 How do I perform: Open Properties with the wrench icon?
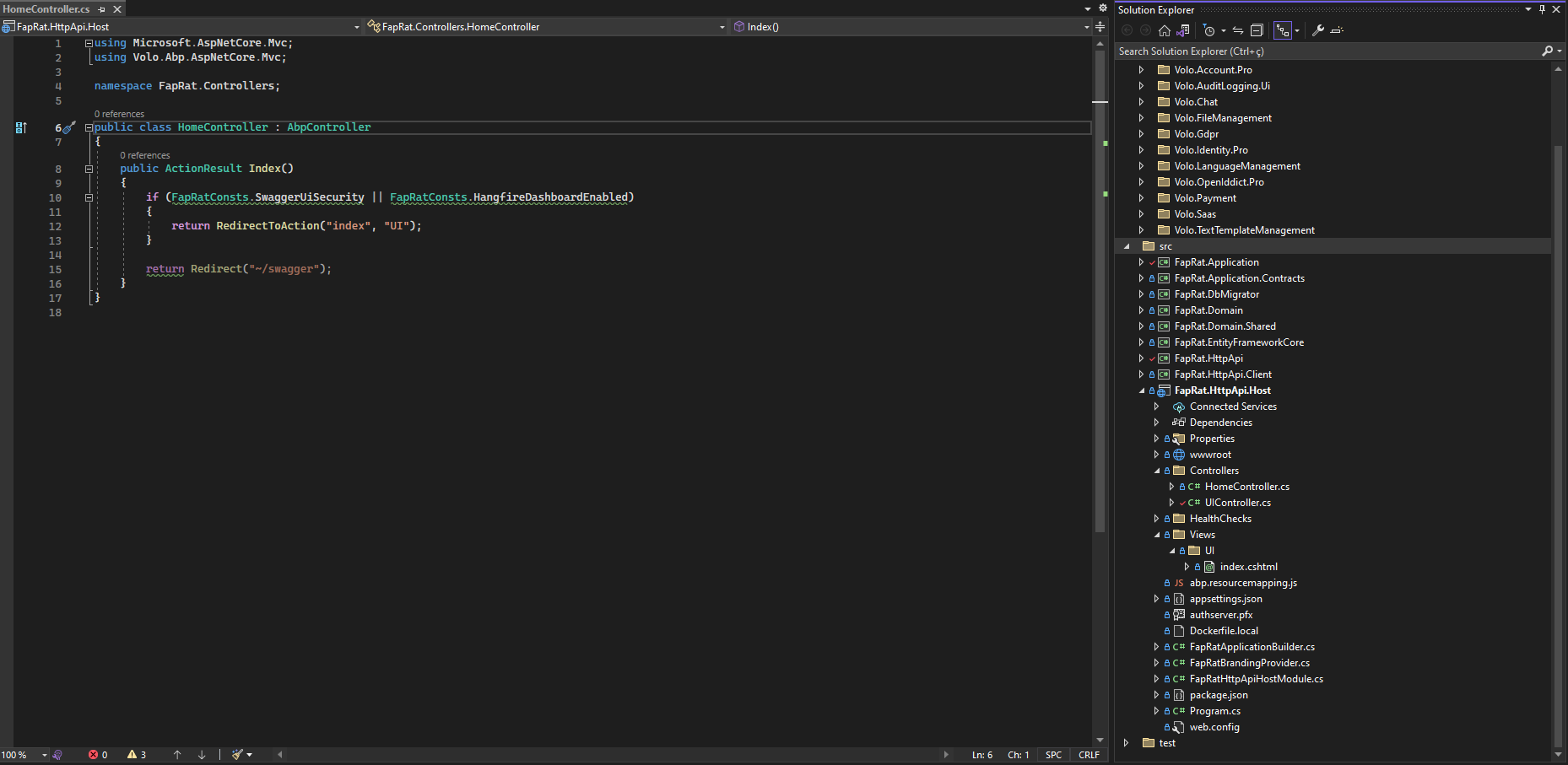[1317, 30]
